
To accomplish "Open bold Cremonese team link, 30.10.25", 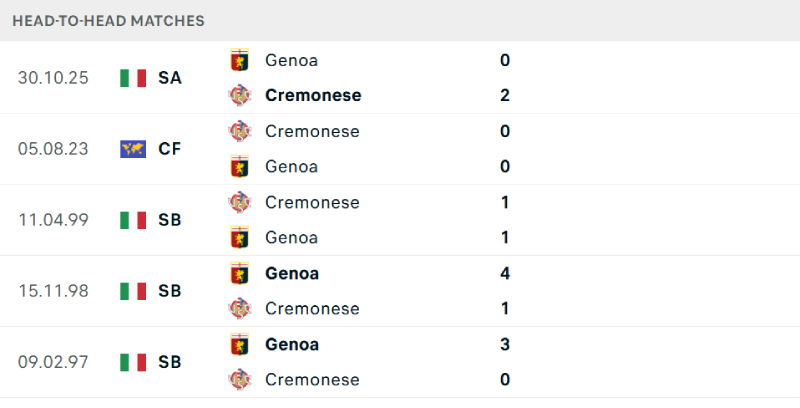I will [x=313, y=95].
